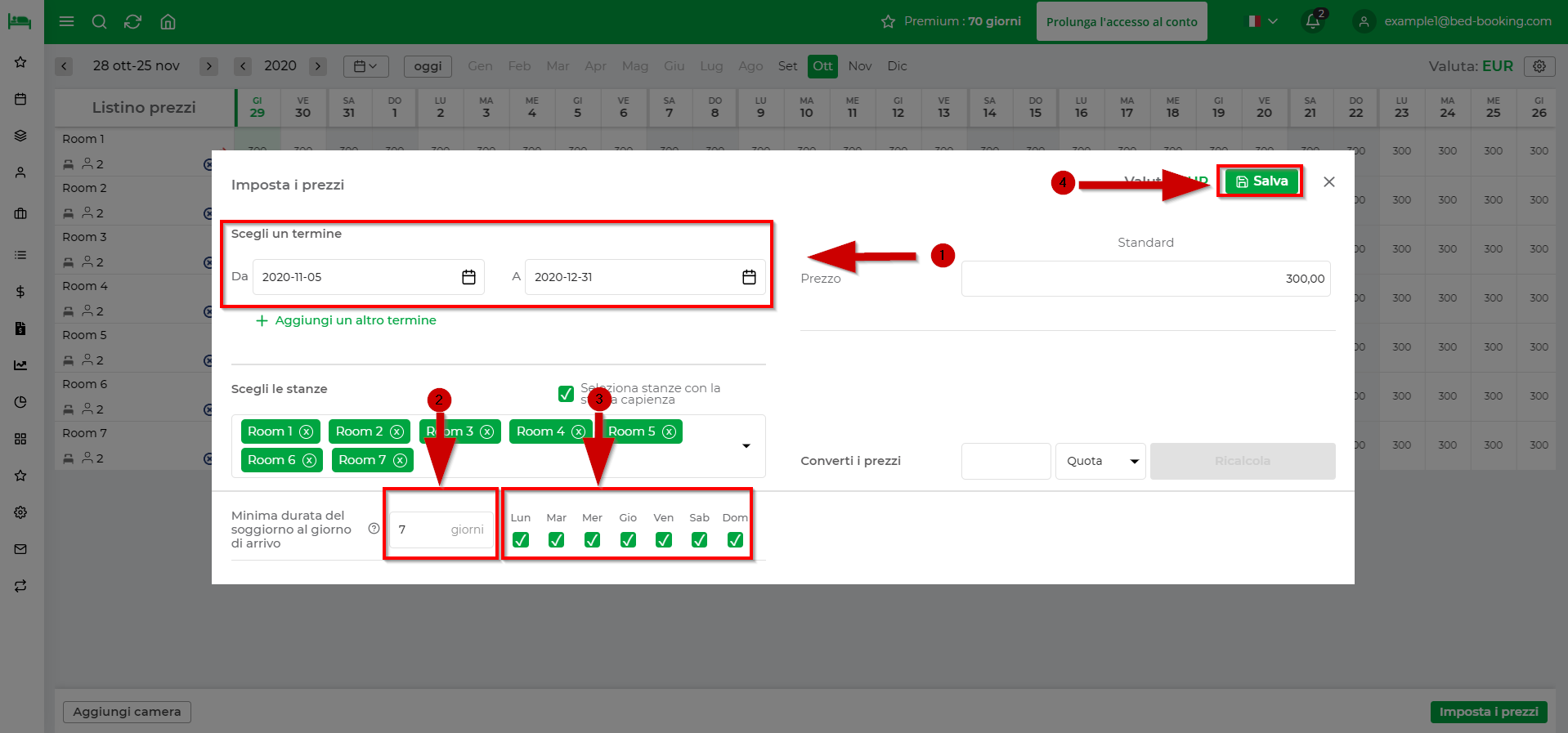The image size is (1568, 733).
Task: Open calendar picker for A date
Action: pyautogui.click(x=749, y=277)
